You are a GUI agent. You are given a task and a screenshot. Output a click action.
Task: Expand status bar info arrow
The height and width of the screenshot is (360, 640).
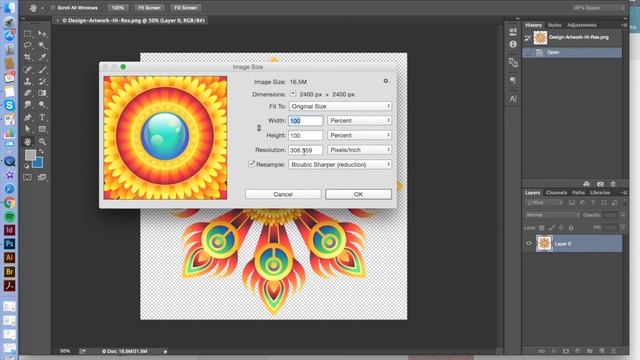click(165, 351)
